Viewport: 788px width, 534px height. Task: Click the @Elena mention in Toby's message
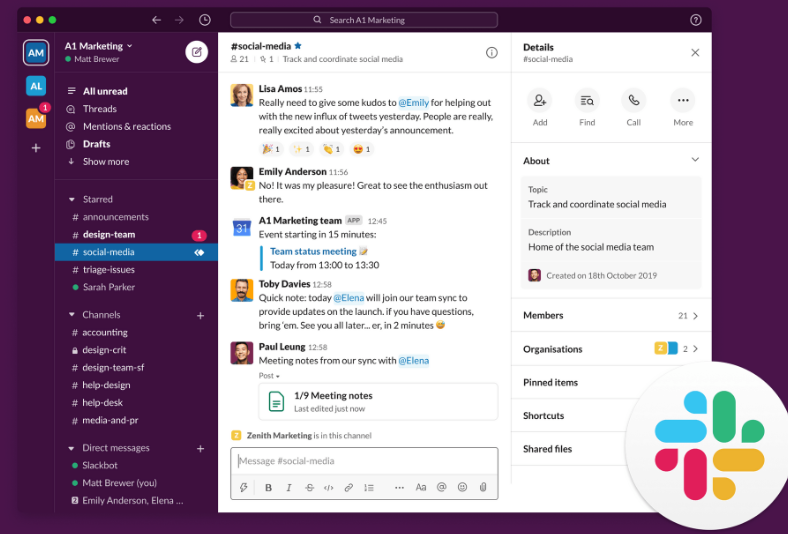348,298
